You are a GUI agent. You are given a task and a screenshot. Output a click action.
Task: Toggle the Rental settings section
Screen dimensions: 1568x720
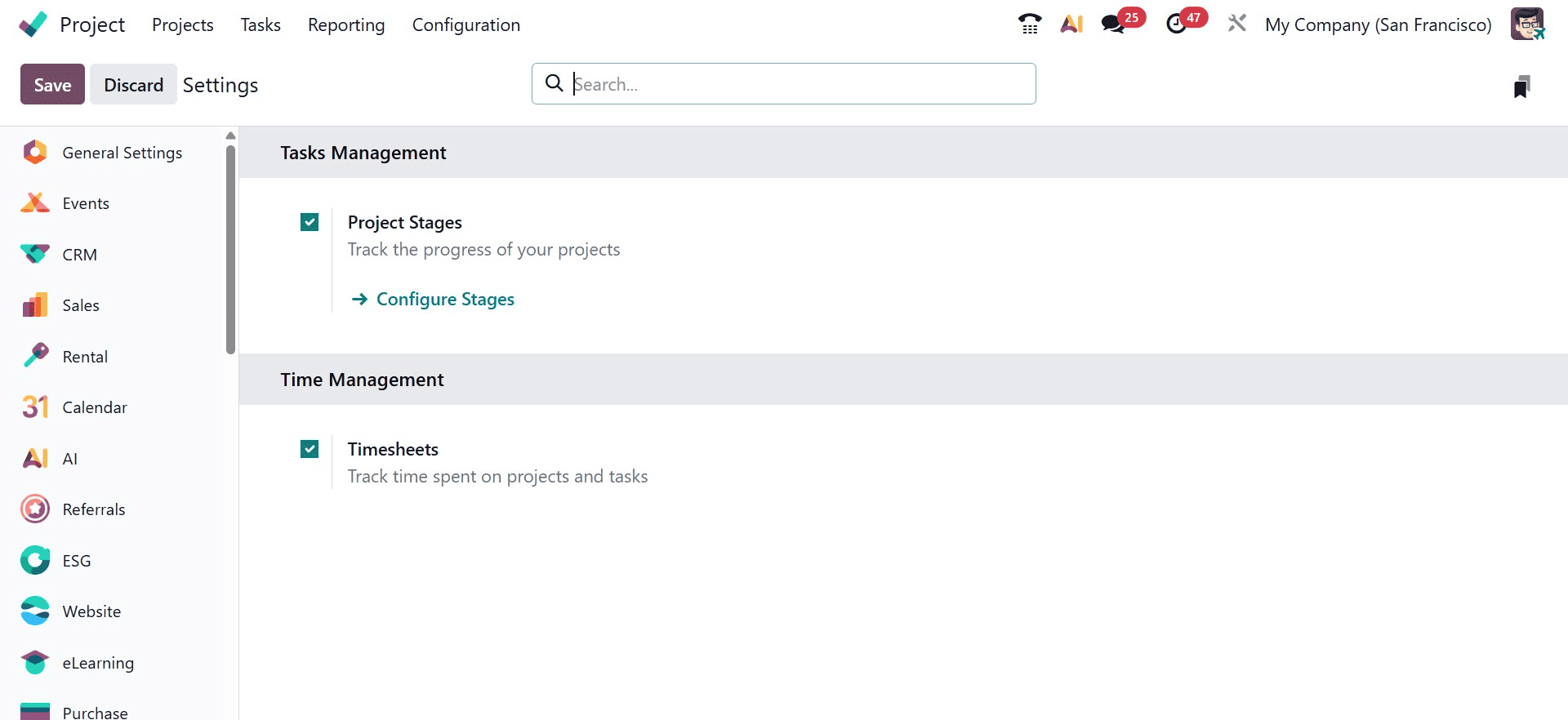(x=85, y=356)
